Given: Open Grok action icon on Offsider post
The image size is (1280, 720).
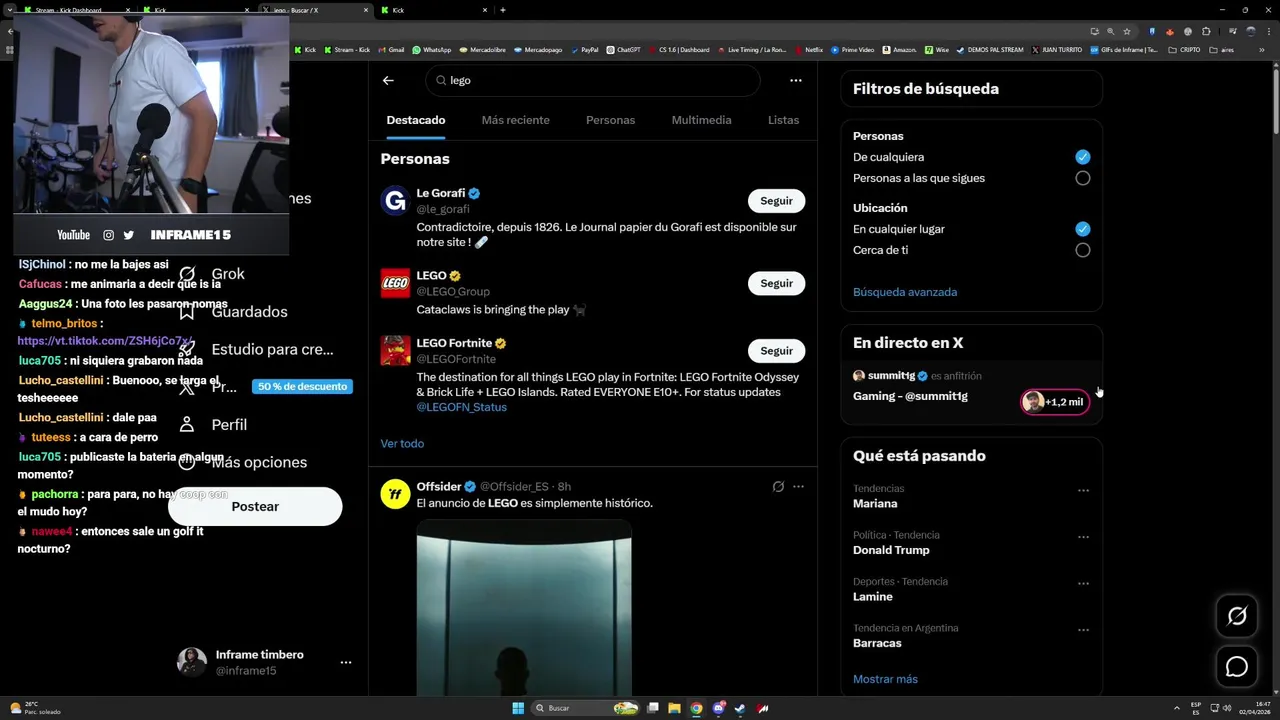Looking at the screenshot, I should tap(778, 487).
